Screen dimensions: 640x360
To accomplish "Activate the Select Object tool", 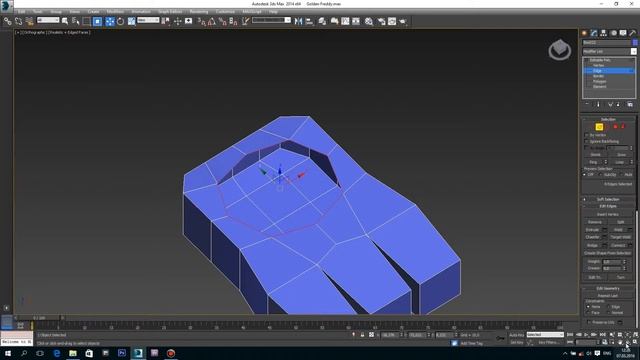I will 65,21.
